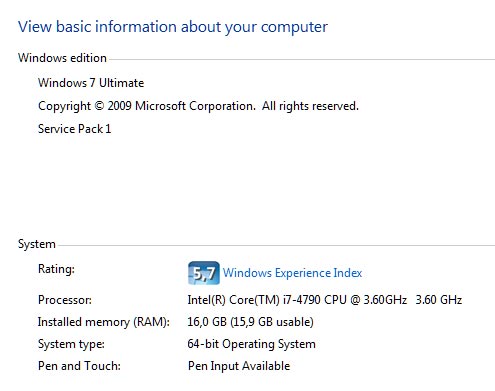Select the 16,0 GB memory value
Viewport: 495px width, 391px height.
(207, 322)
